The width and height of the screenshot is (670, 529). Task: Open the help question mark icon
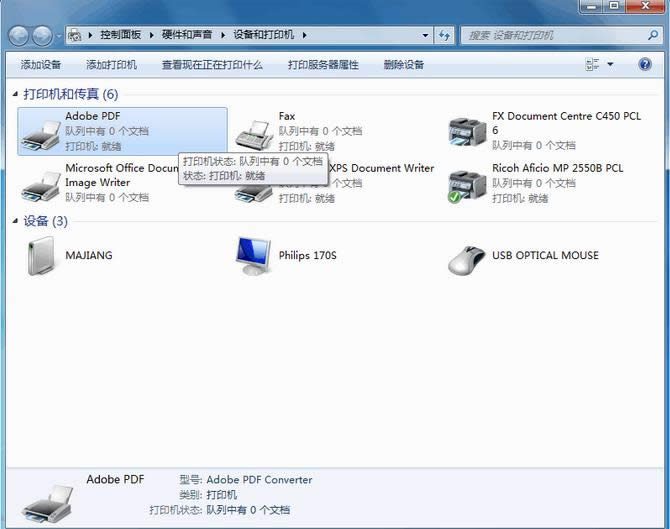645,65
